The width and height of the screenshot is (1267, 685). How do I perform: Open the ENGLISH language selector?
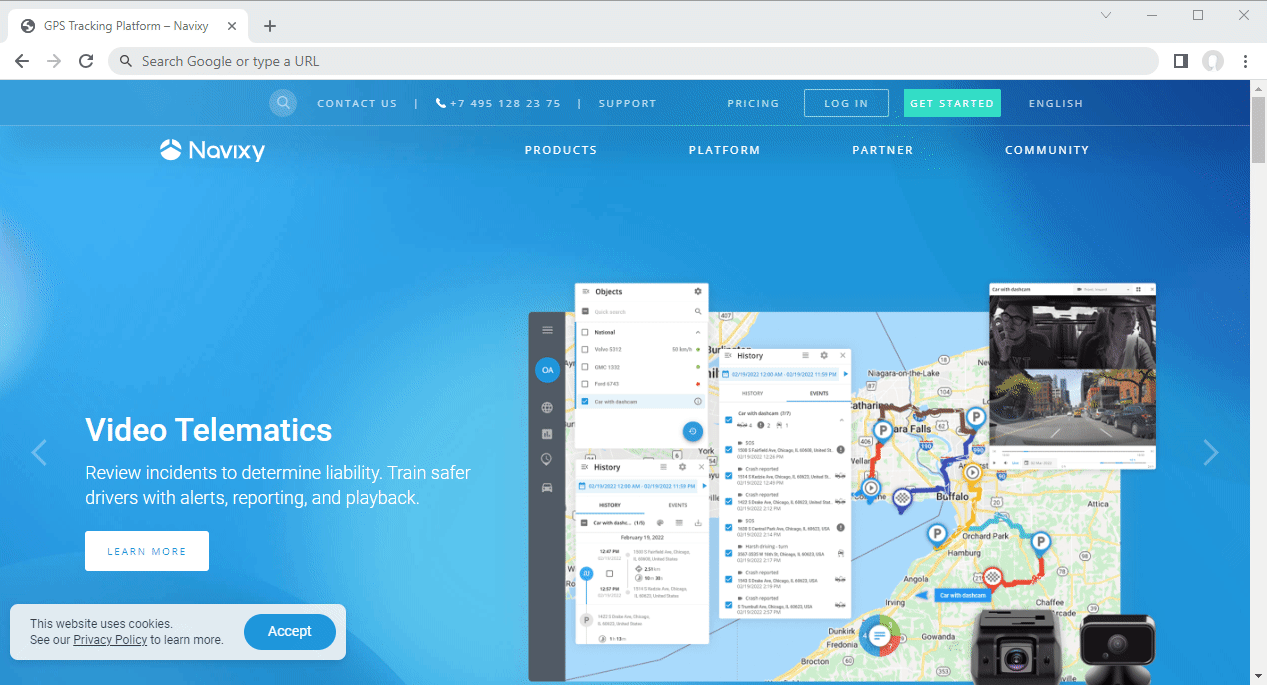click(1056, 103)
